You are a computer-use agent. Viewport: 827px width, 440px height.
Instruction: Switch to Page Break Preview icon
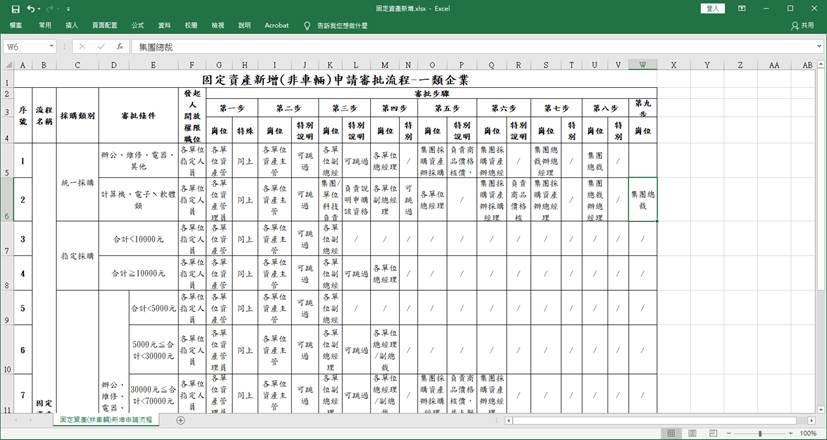713,433
